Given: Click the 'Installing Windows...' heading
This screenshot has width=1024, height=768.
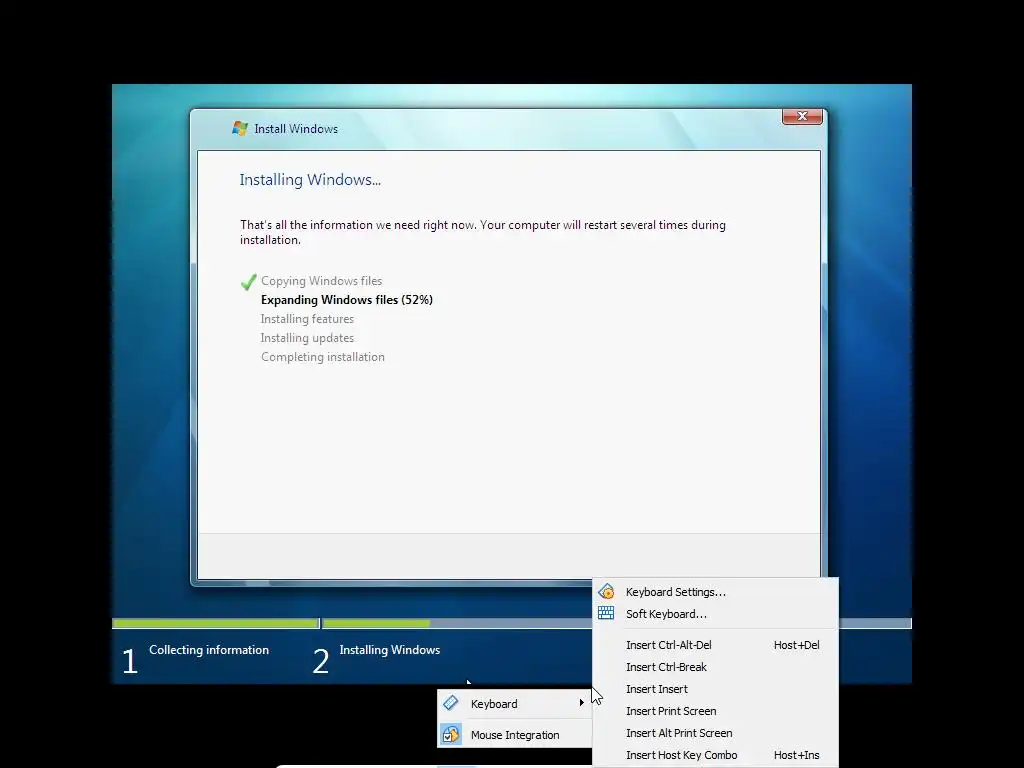Looking at the screenshot, I should click(x=310, y=180).
